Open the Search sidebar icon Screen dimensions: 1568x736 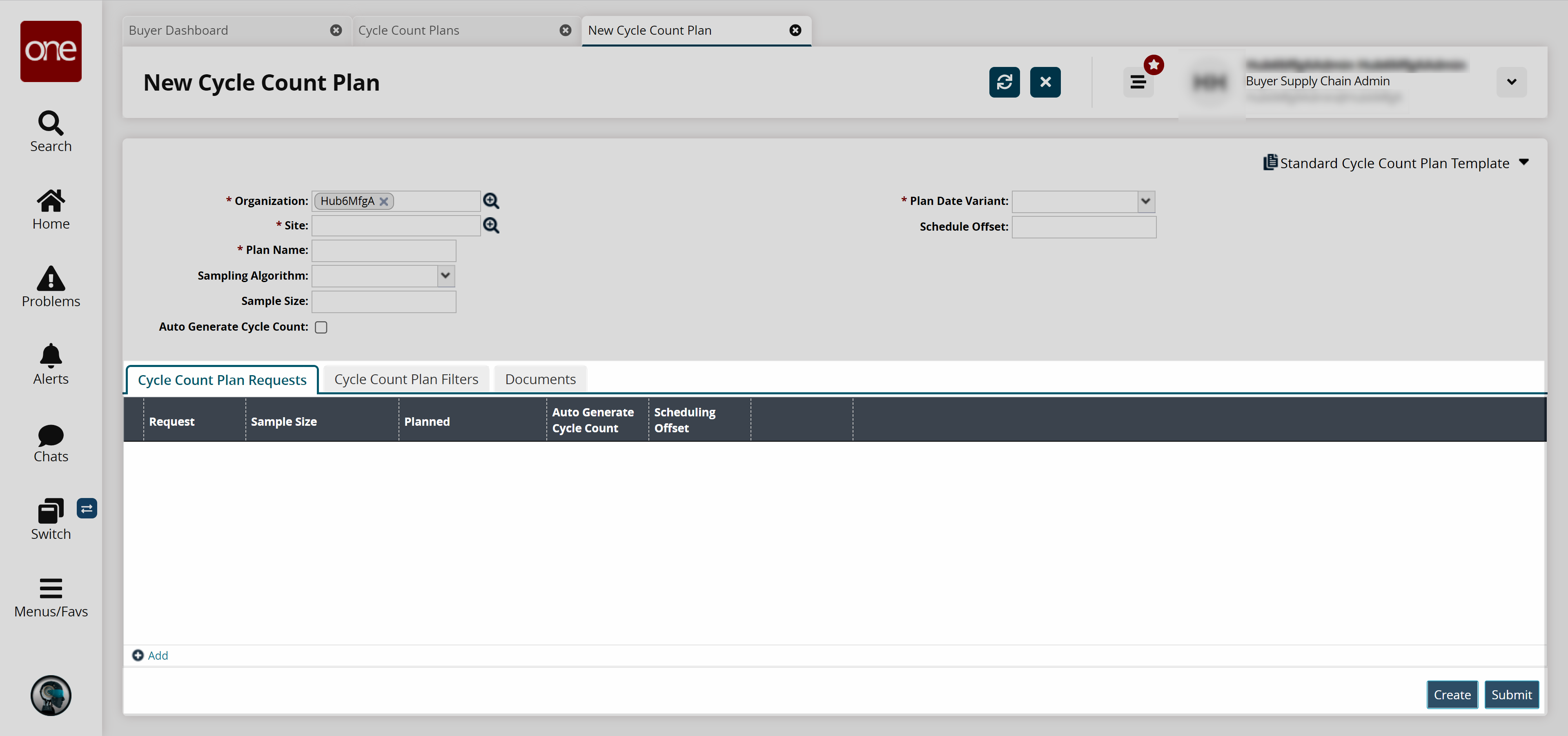pyautogui.click(x=51, y=131)
